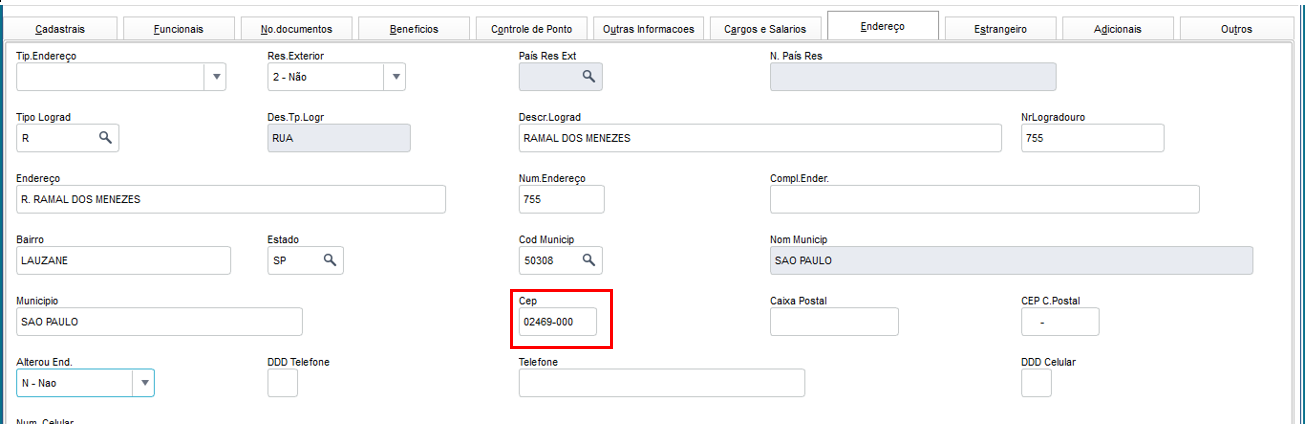
Task: Click the Des.Tp.Logr field showing RUA
Action: click(339, 138)
